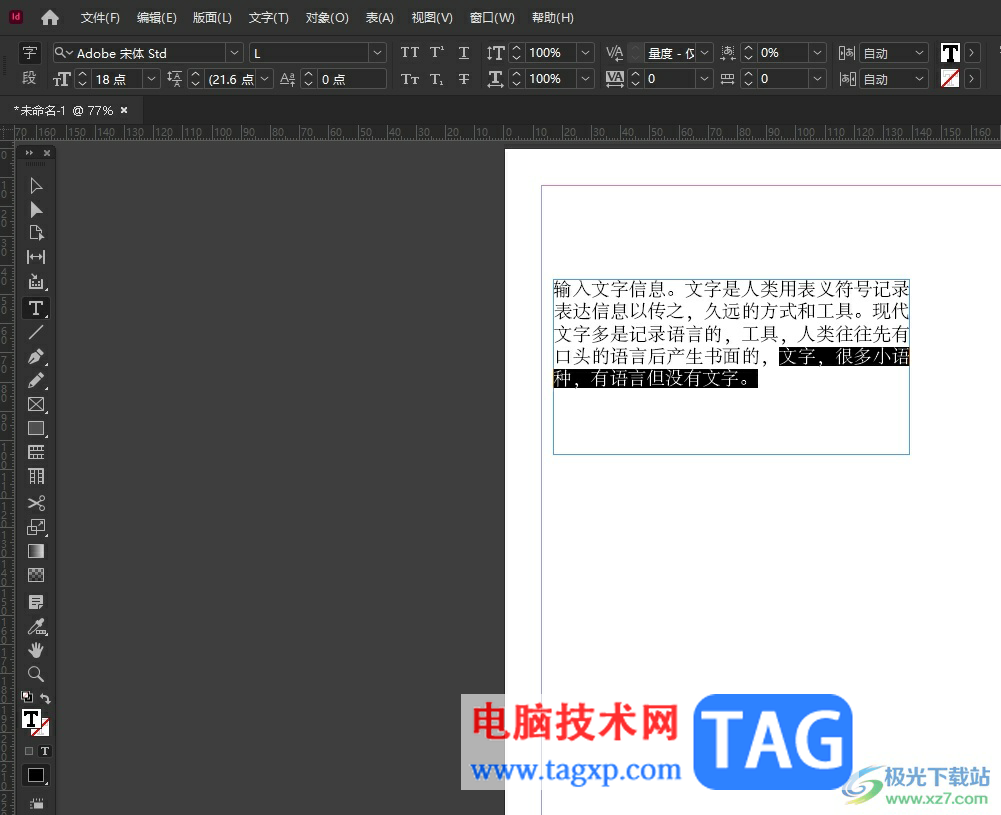
Task: Select the Gradient Feather tool
Action: click(36, 575)
